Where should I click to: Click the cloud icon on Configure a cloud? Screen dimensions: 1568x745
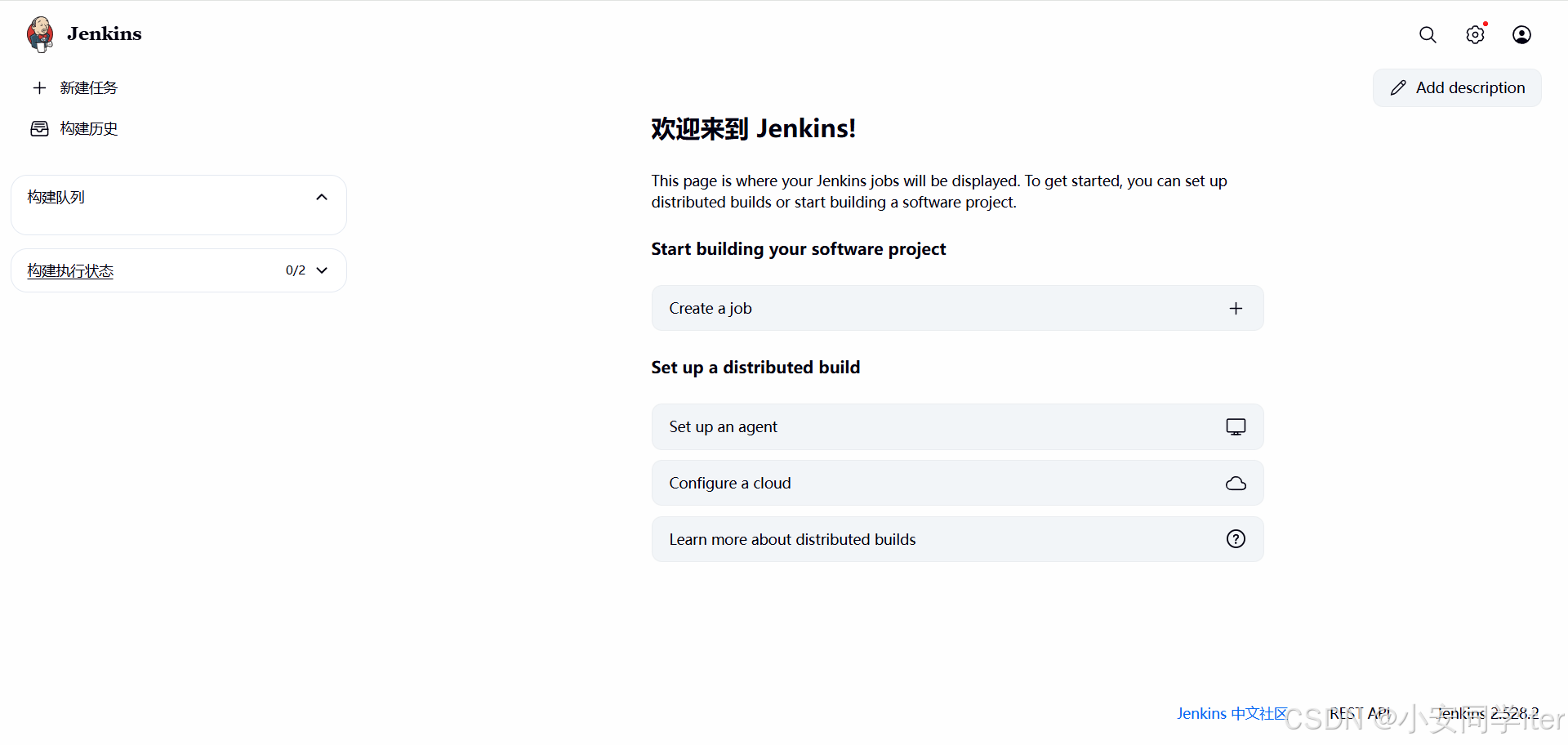click(1236, 483)
